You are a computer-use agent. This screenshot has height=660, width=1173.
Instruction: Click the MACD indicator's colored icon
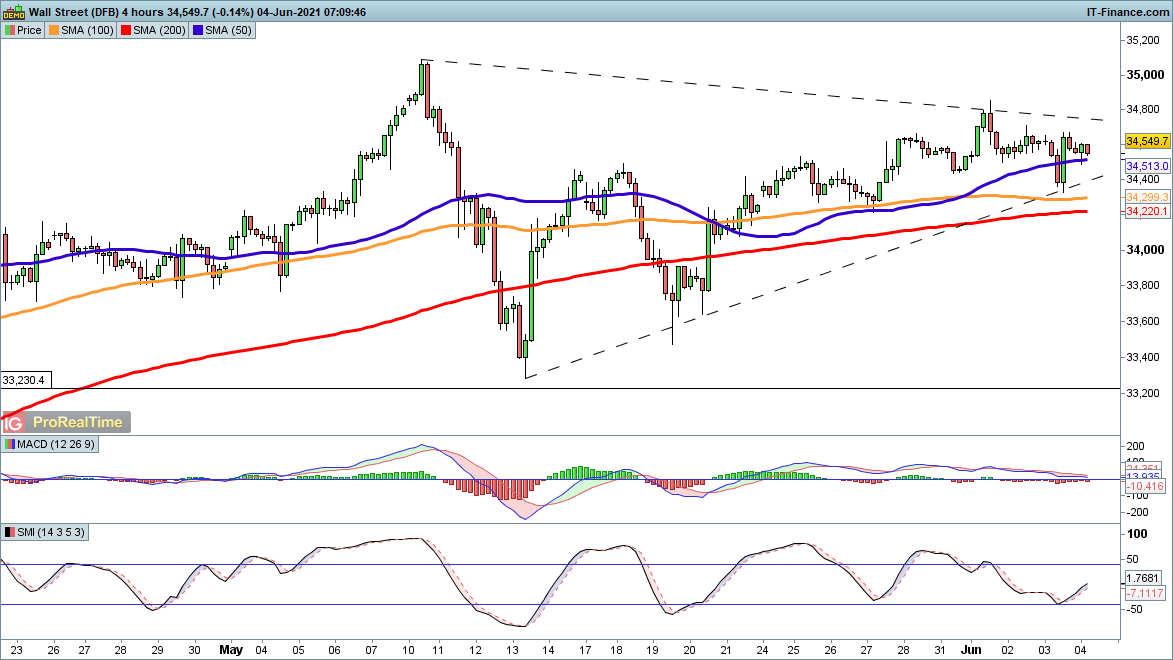[9, 444]
